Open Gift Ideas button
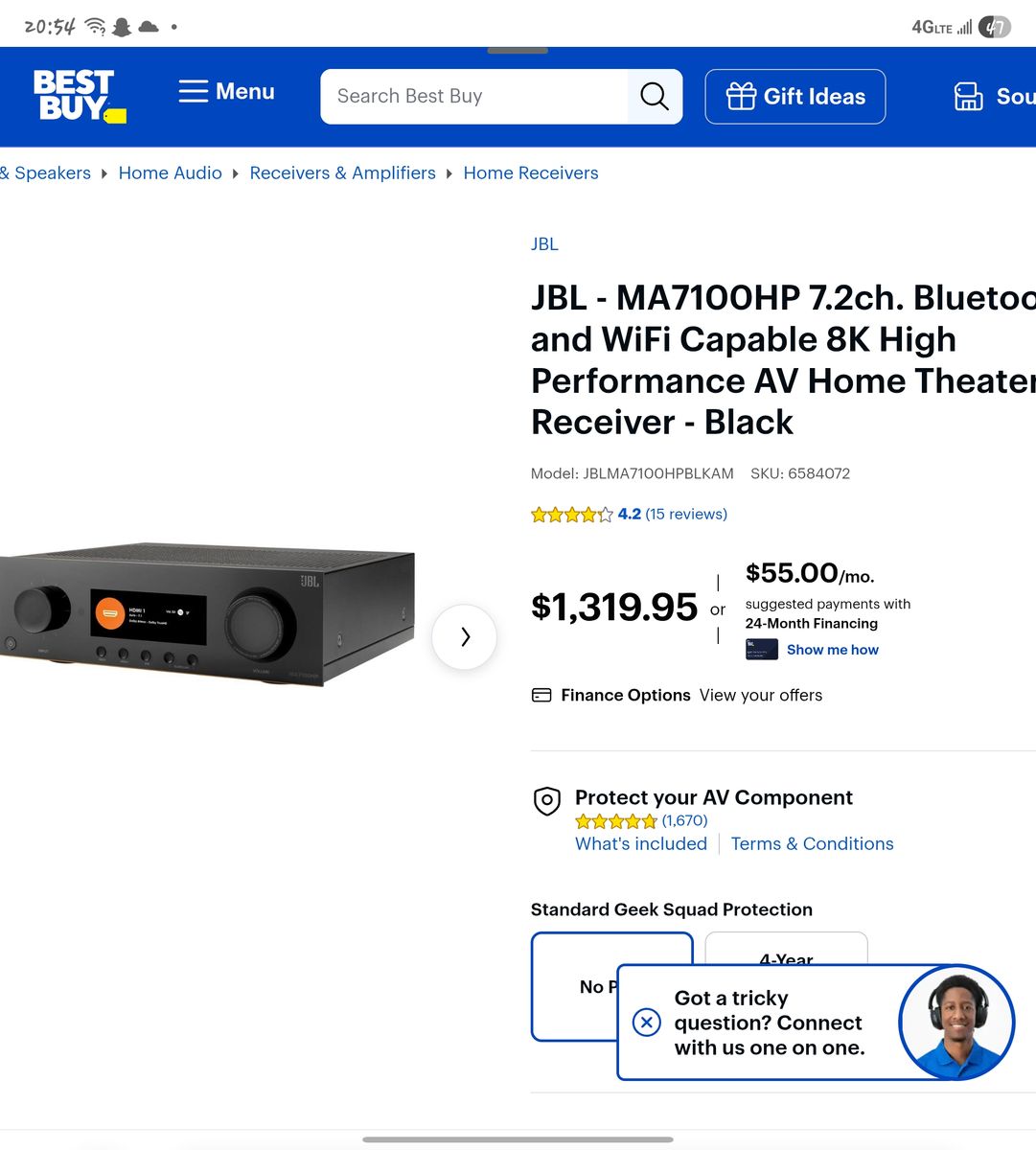 click(795, 96)
